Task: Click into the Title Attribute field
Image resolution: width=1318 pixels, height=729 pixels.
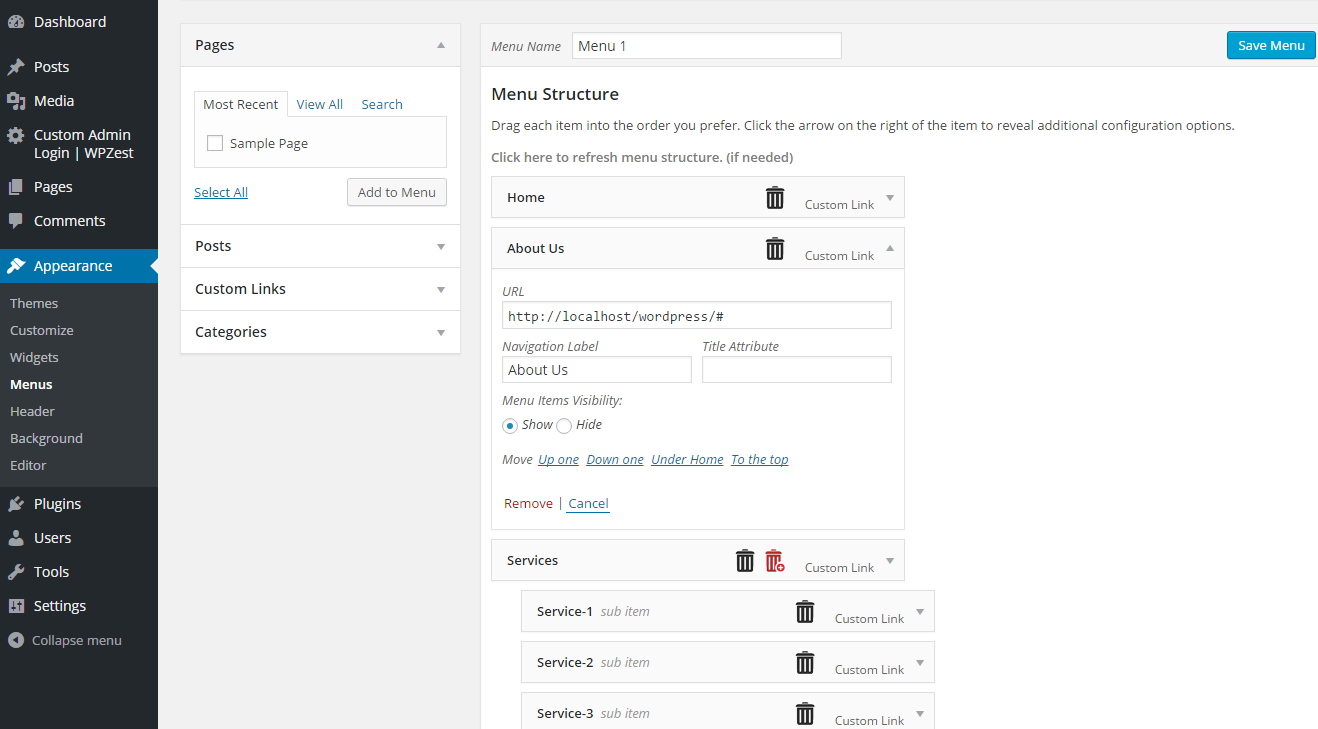Action: point(797,370)
